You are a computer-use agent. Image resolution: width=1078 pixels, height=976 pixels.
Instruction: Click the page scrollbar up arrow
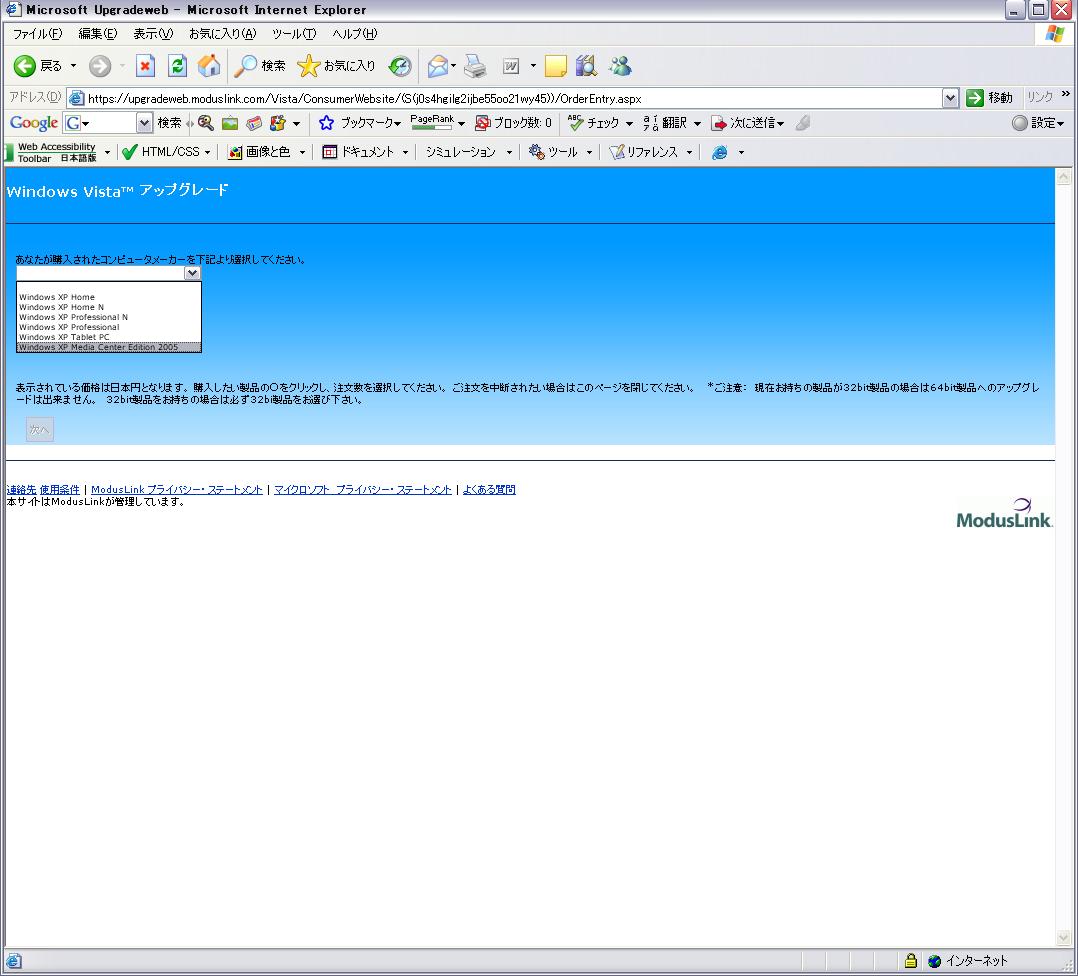(1063, 177)
